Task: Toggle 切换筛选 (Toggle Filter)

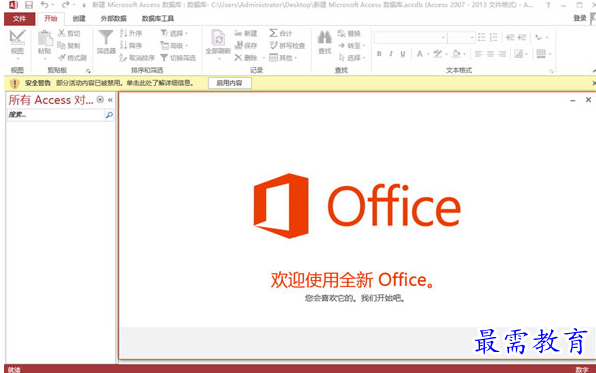Action: pos(178,58)
